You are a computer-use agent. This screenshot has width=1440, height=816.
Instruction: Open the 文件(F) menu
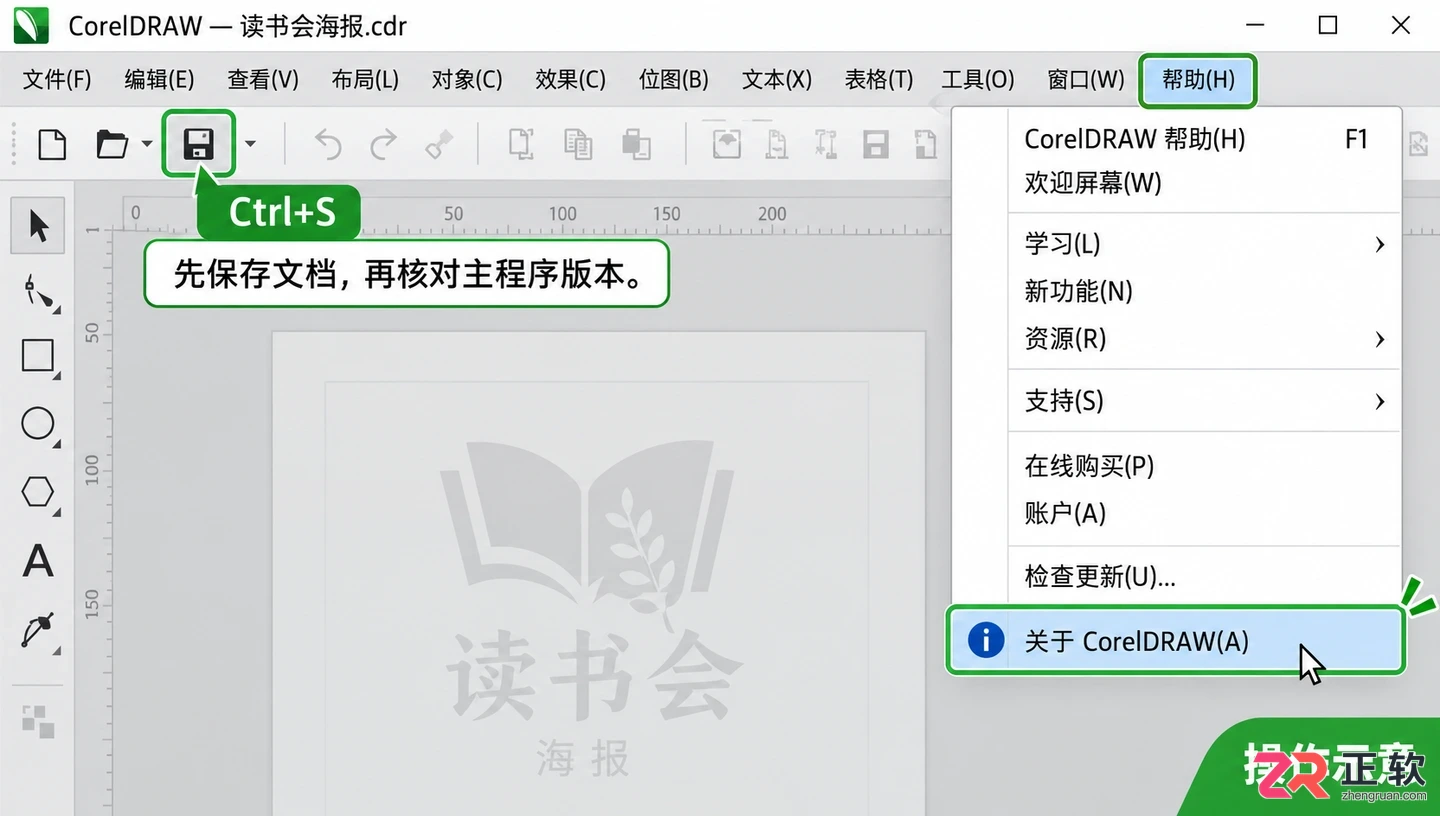tap(57, 80)
